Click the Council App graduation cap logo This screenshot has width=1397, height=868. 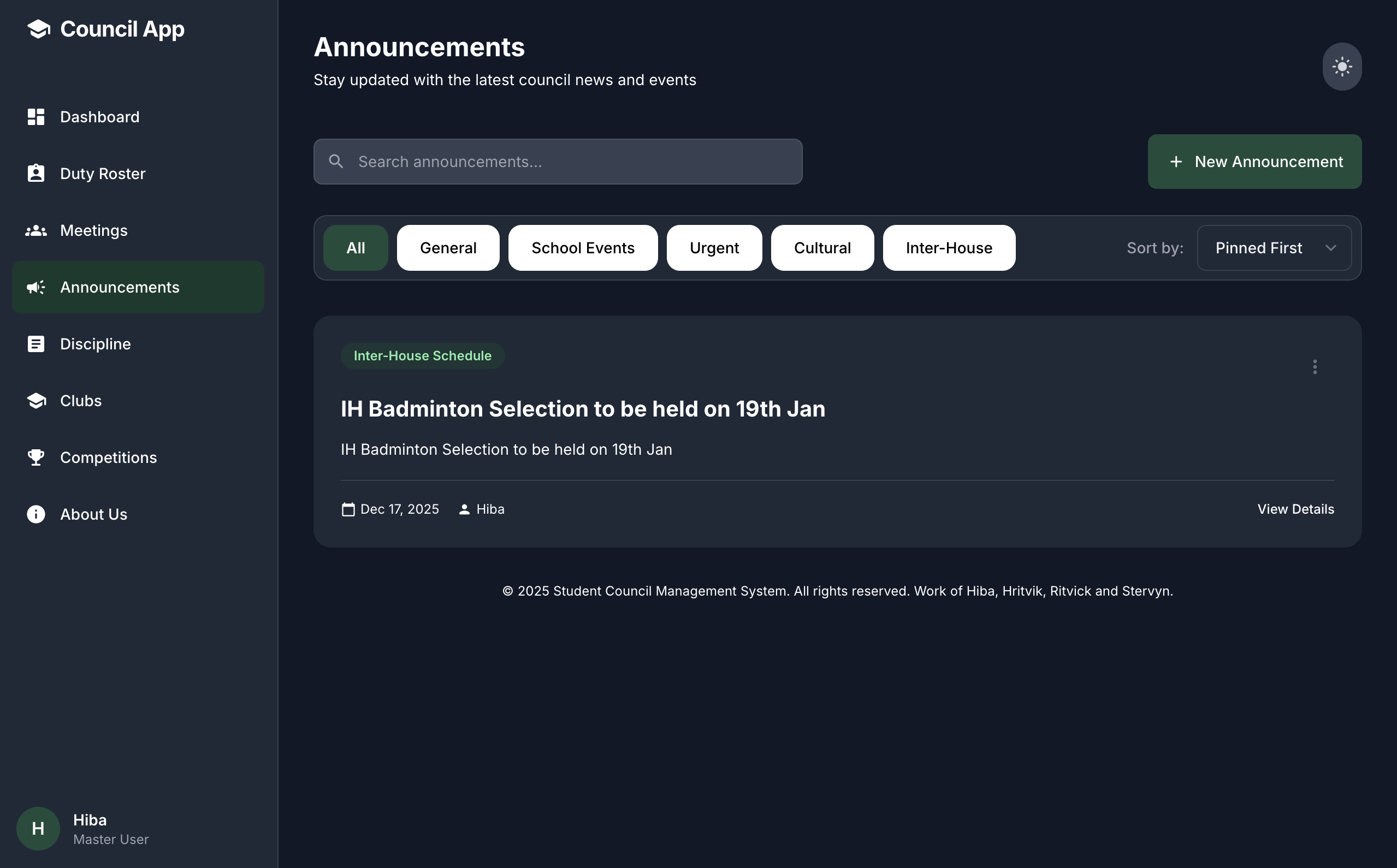point(38,29)
